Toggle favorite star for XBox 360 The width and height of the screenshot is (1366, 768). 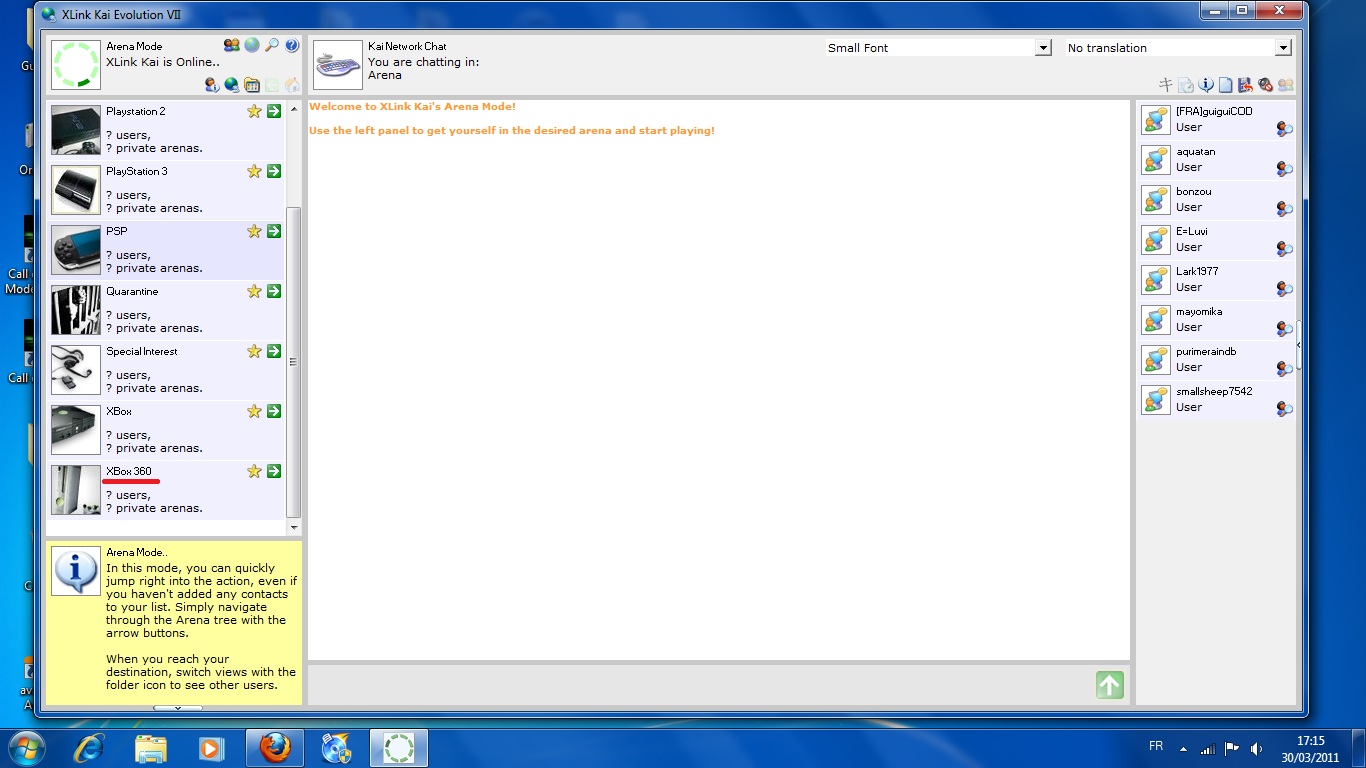254,471
